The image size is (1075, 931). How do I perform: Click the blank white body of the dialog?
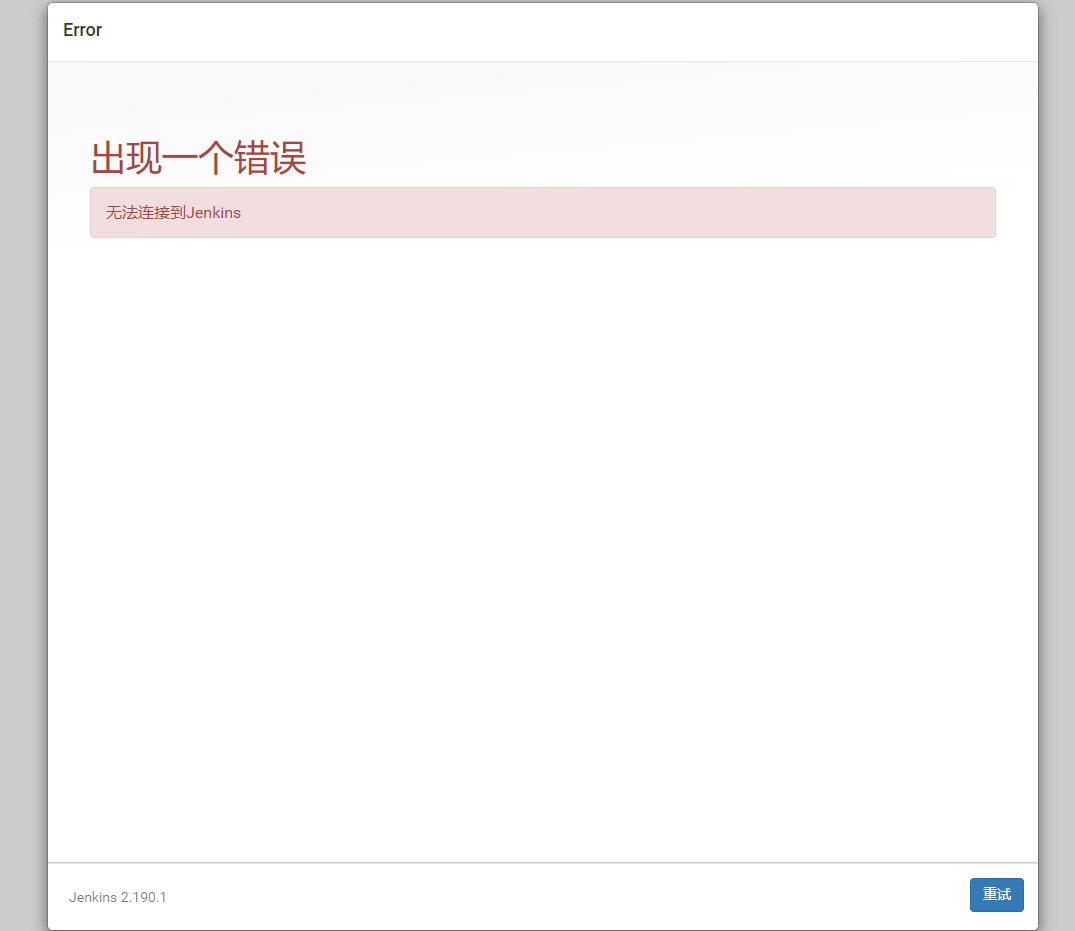coord(542,550)
